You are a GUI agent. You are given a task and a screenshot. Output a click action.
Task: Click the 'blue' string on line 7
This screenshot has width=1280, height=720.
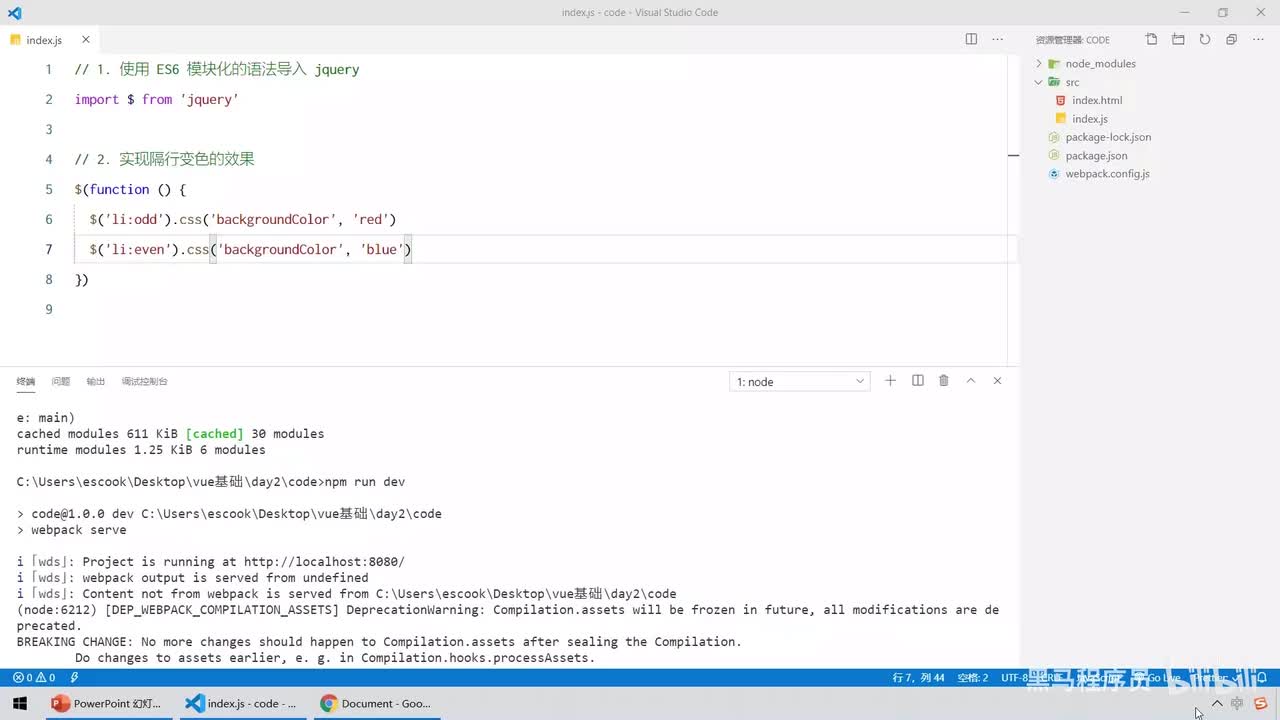[382, 249]
